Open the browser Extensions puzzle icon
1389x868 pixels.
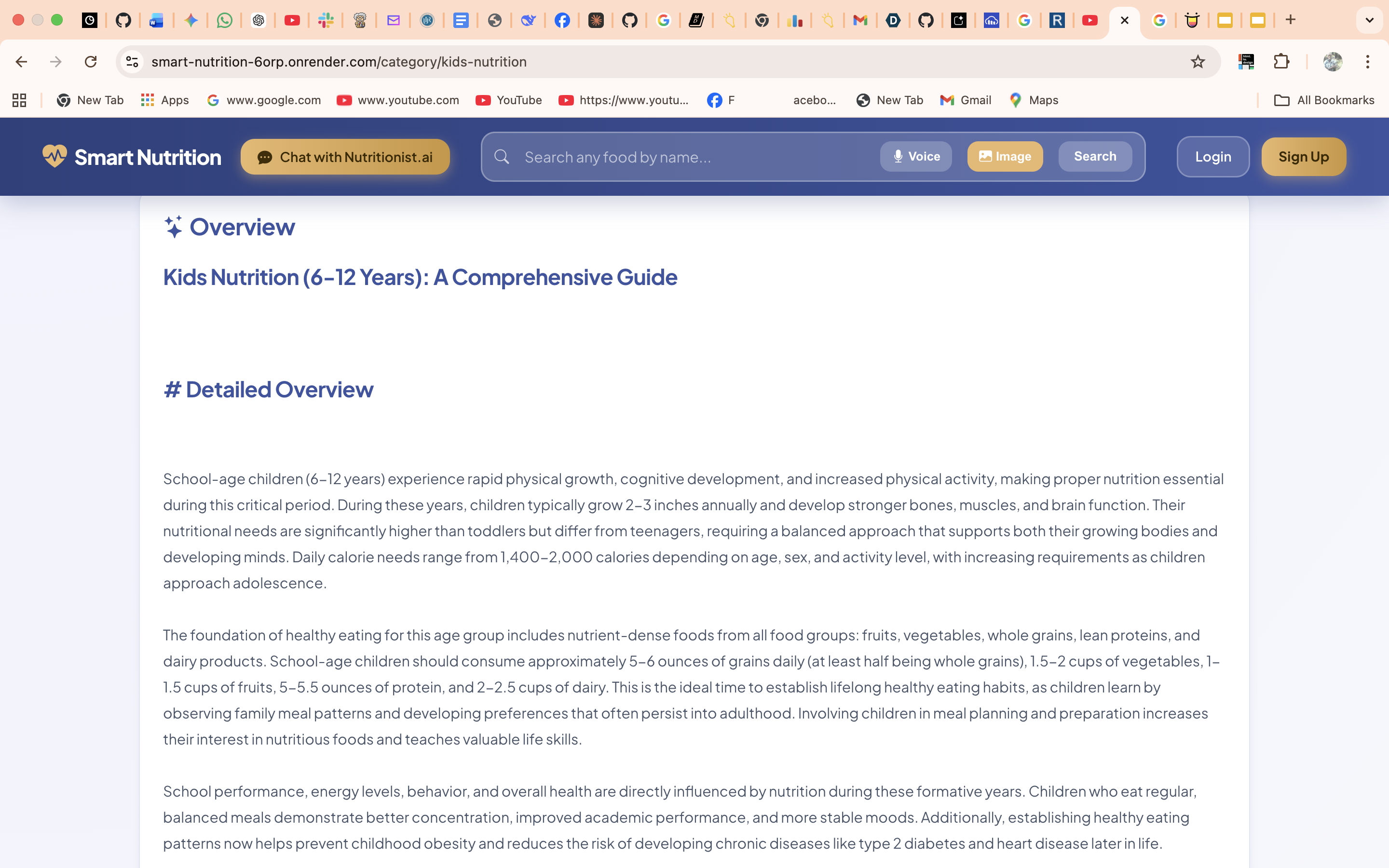coord(1281,61)
